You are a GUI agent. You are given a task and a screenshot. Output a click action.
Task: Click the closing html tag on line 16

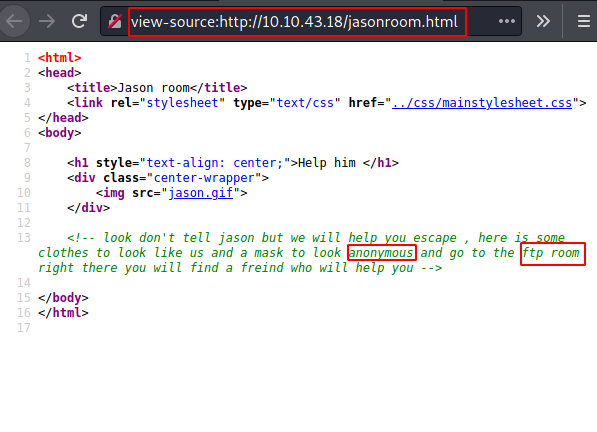coord(63,313)
